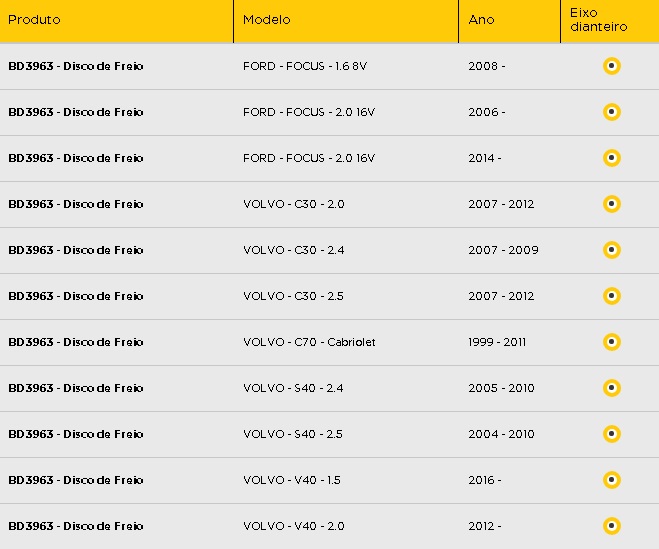The image size is (659, 549).
Task: Open BD3963 product link in Focus 1.6 row
Action: (76, 66)
